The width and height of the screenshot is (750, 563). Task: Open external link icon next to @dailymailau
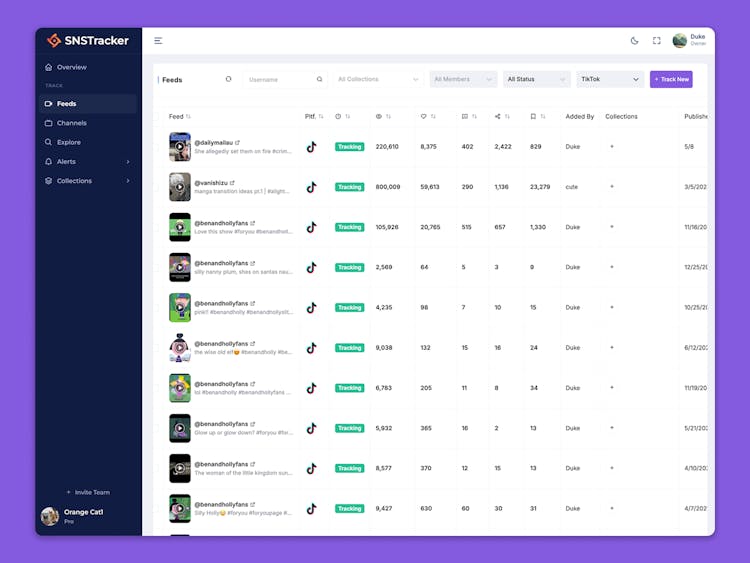pyautogui.click(x=237, y=142)
